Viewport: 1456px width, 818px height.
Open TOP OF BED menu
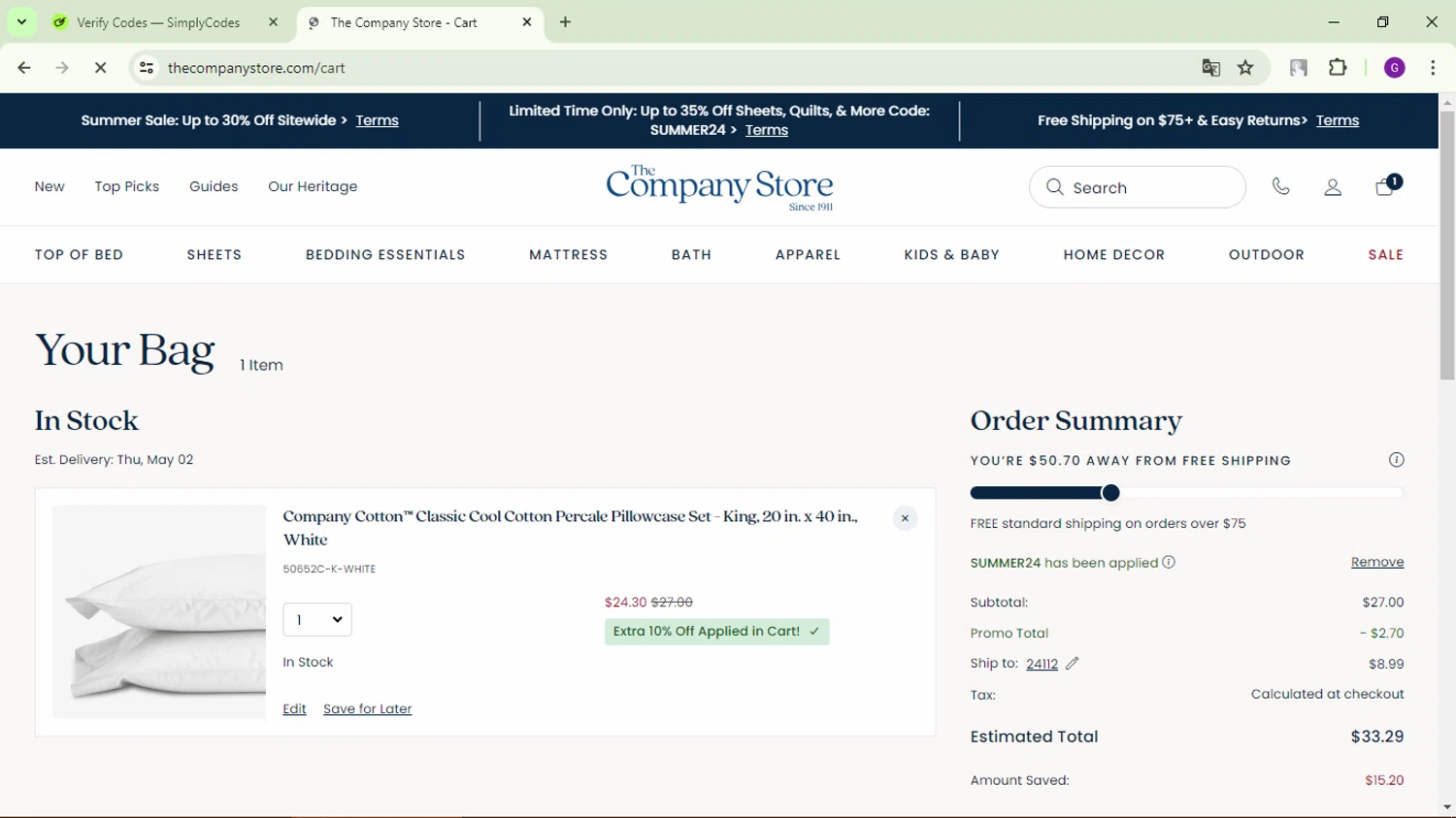tap(80, 255)
